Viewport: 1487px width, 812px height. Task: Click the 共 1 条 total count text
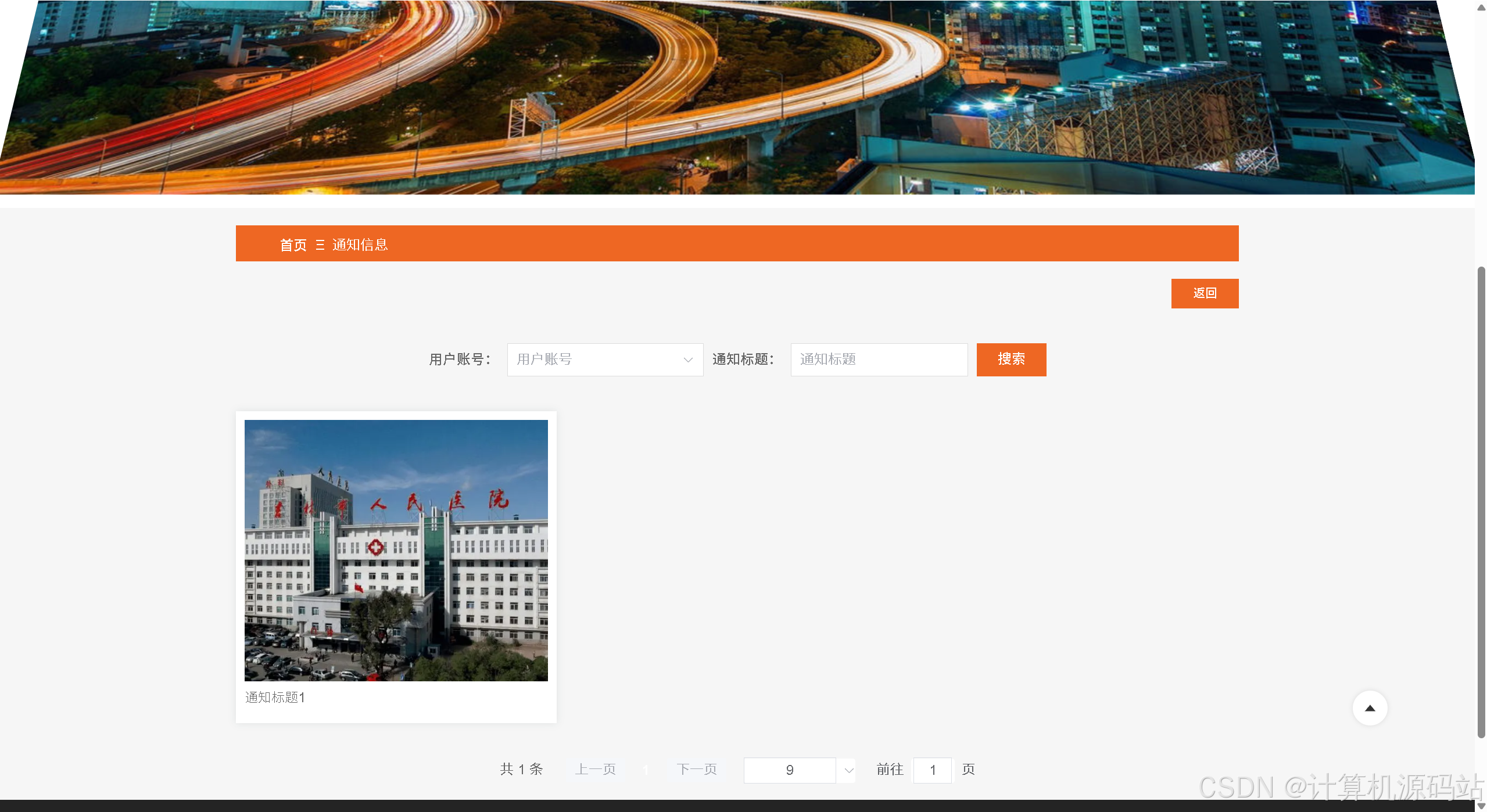pos(521,770)
